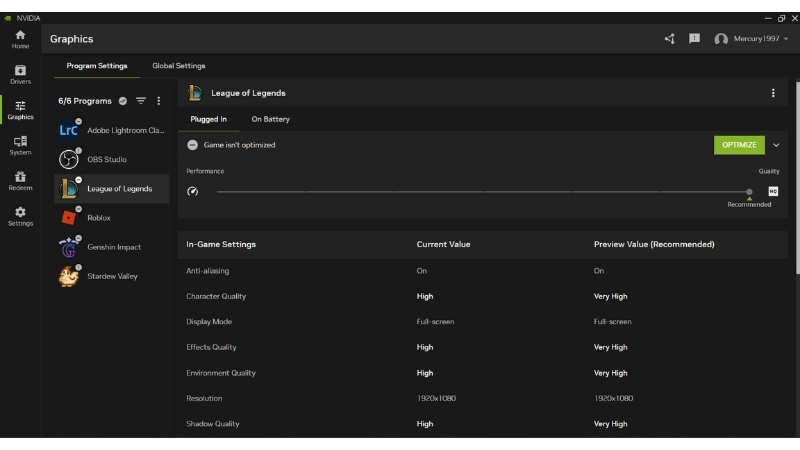800x450 pixels.
Task: Click the filter icon above the programs list
Action: (x=141, y=101)
